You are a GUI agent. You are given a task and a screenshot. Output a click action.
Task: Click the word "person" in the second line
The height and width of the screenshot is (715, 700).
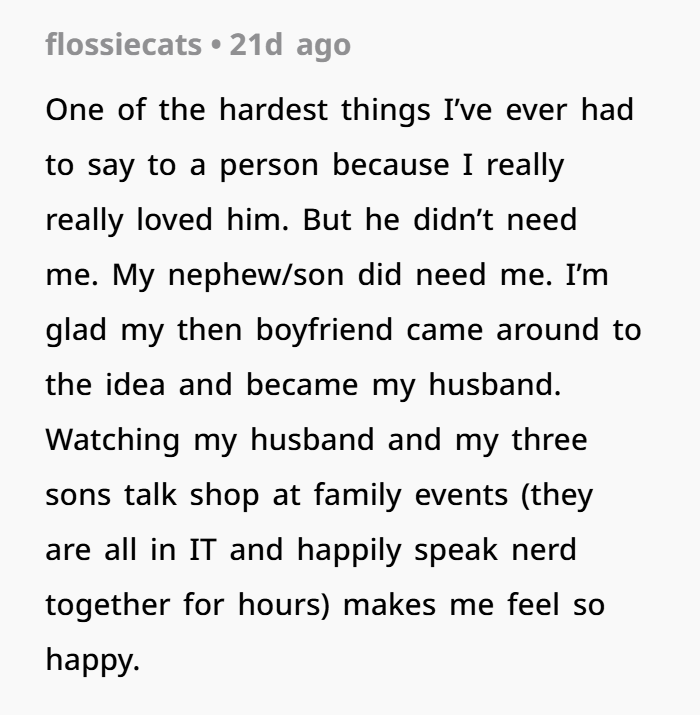pos(269,166)
